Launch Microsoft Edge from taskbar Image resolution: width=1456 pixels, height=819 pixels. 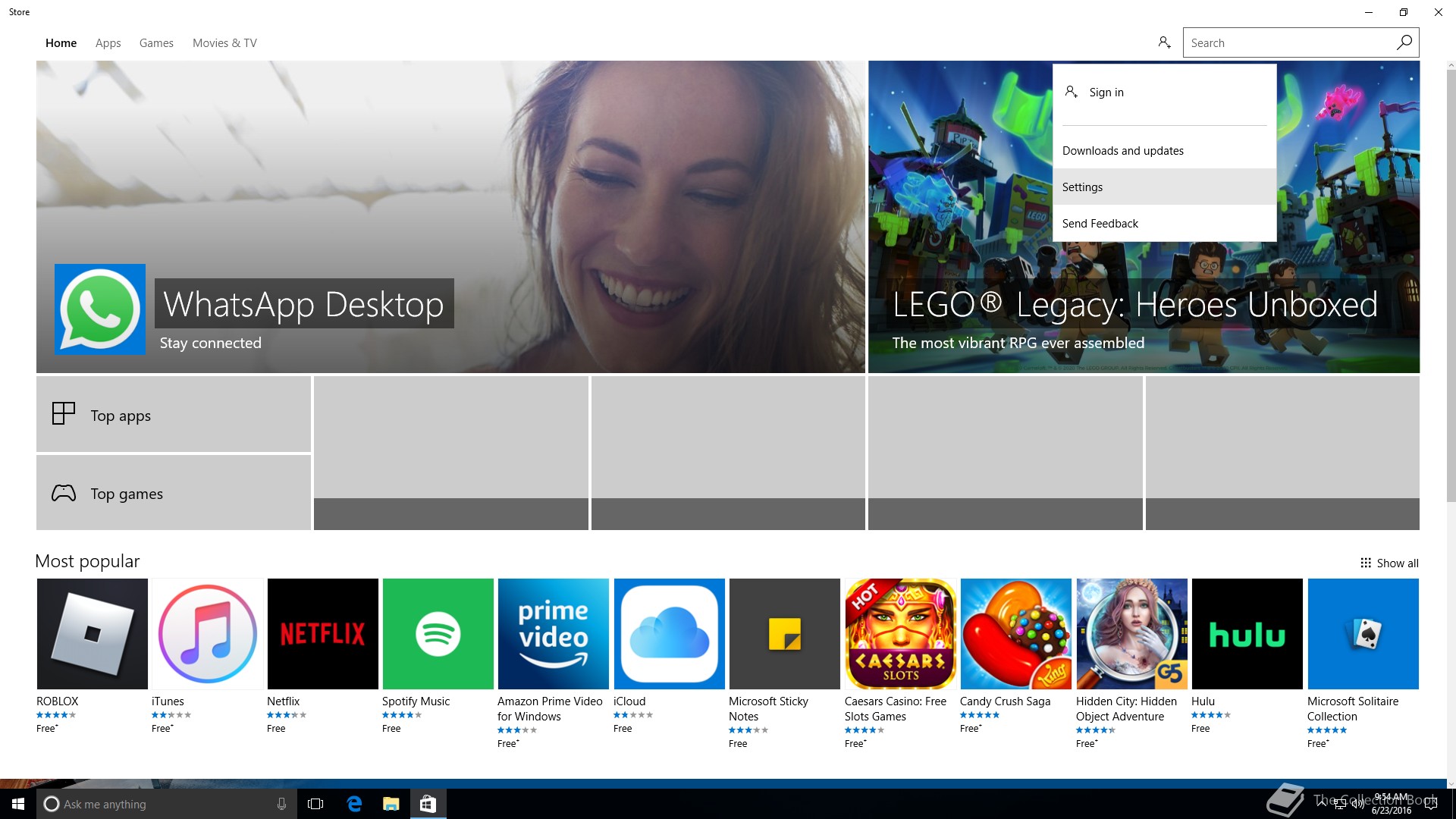coord(354,804)
